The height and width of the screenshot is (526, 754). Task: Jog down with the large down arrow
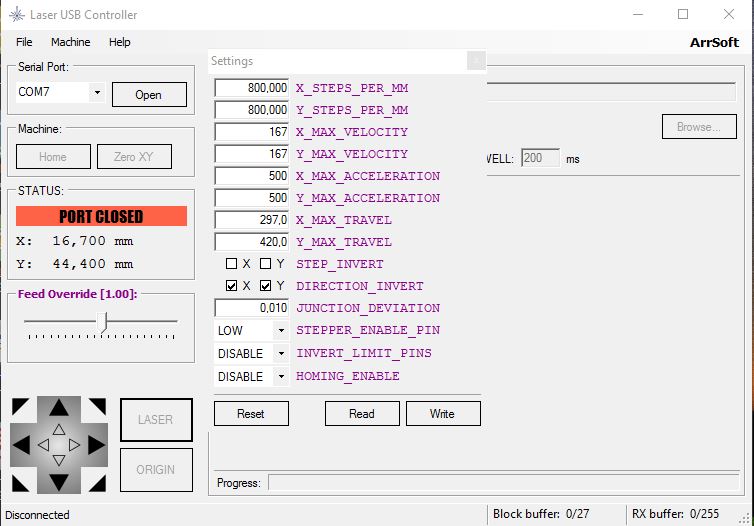59,482
